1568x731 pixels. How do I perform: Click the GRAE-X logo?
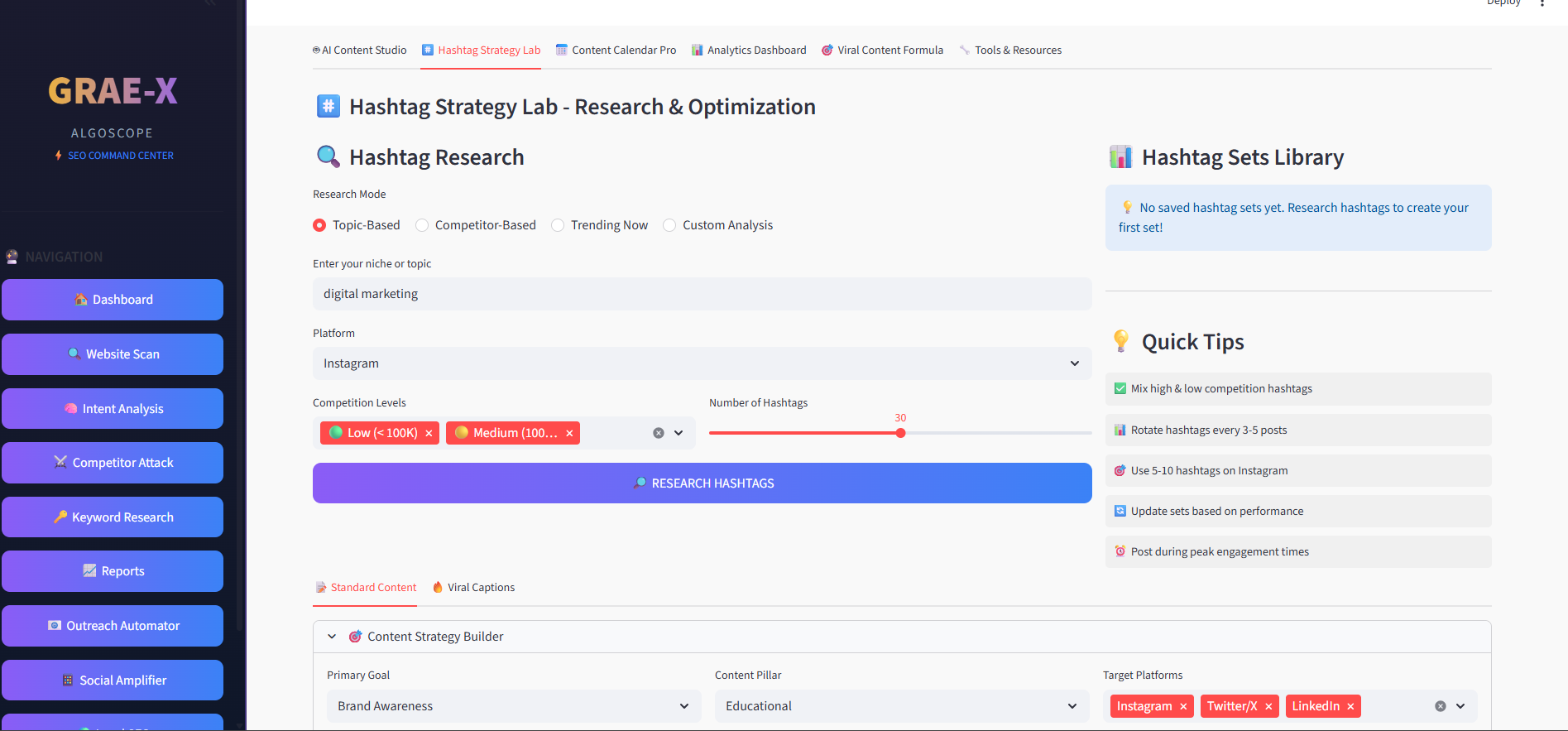tap(113, 91)
